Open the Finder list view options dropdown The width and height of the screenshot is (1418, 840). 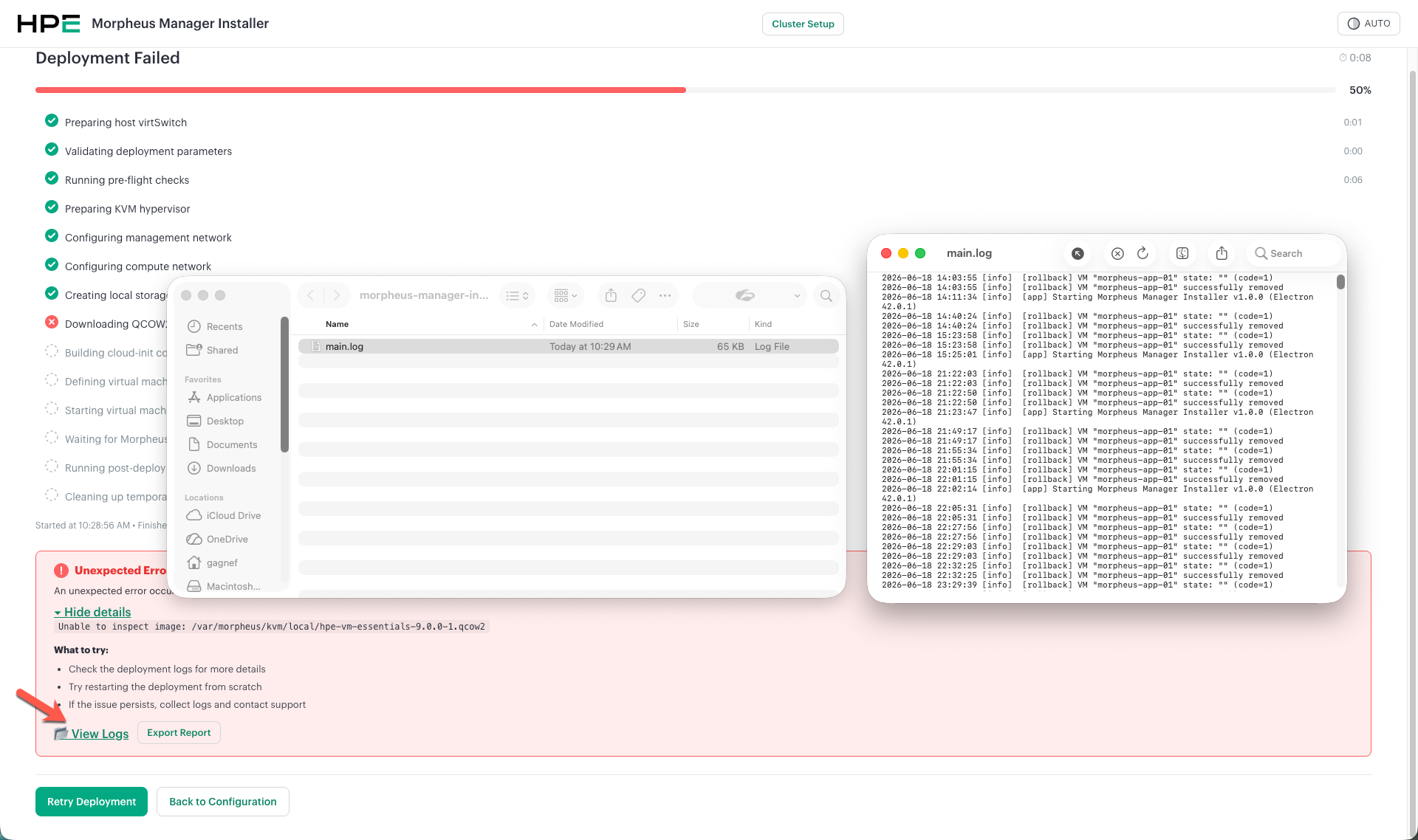(x=517, y=295)
